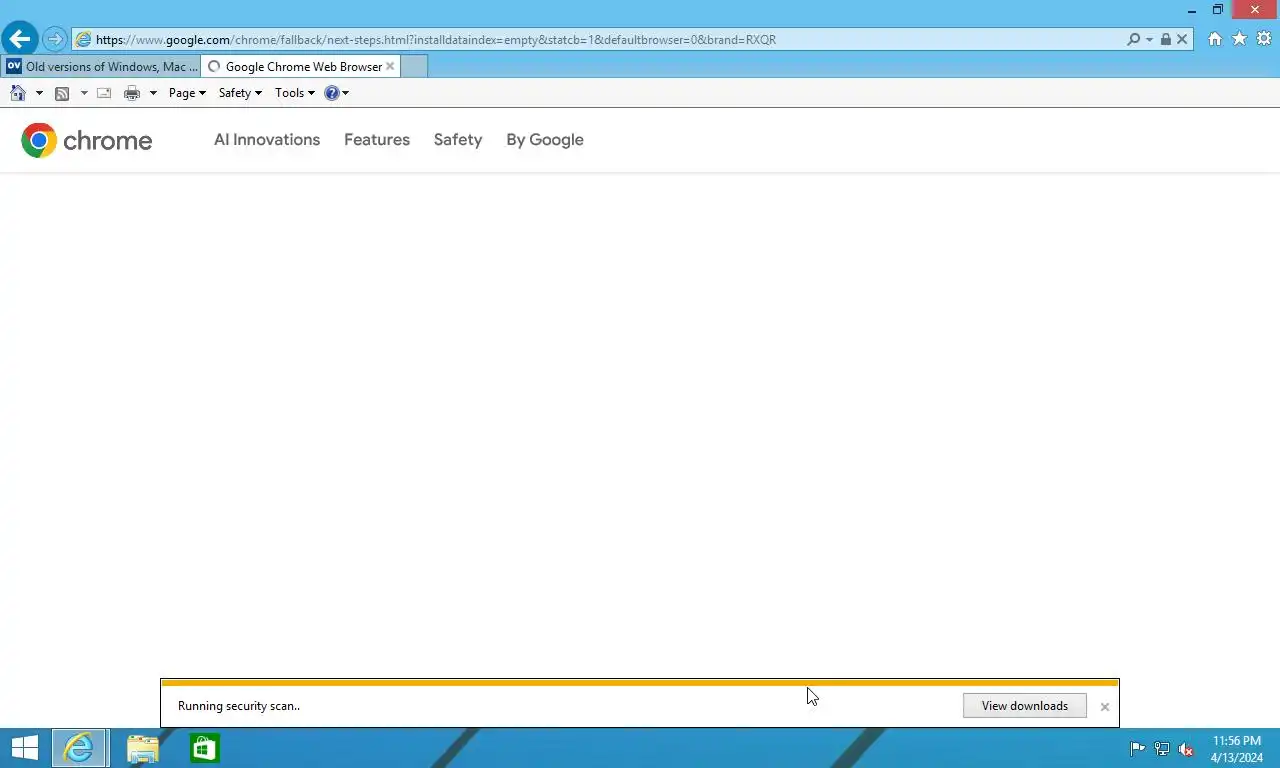
Task: Click the Running security scan text
Action: coord(239,706)
